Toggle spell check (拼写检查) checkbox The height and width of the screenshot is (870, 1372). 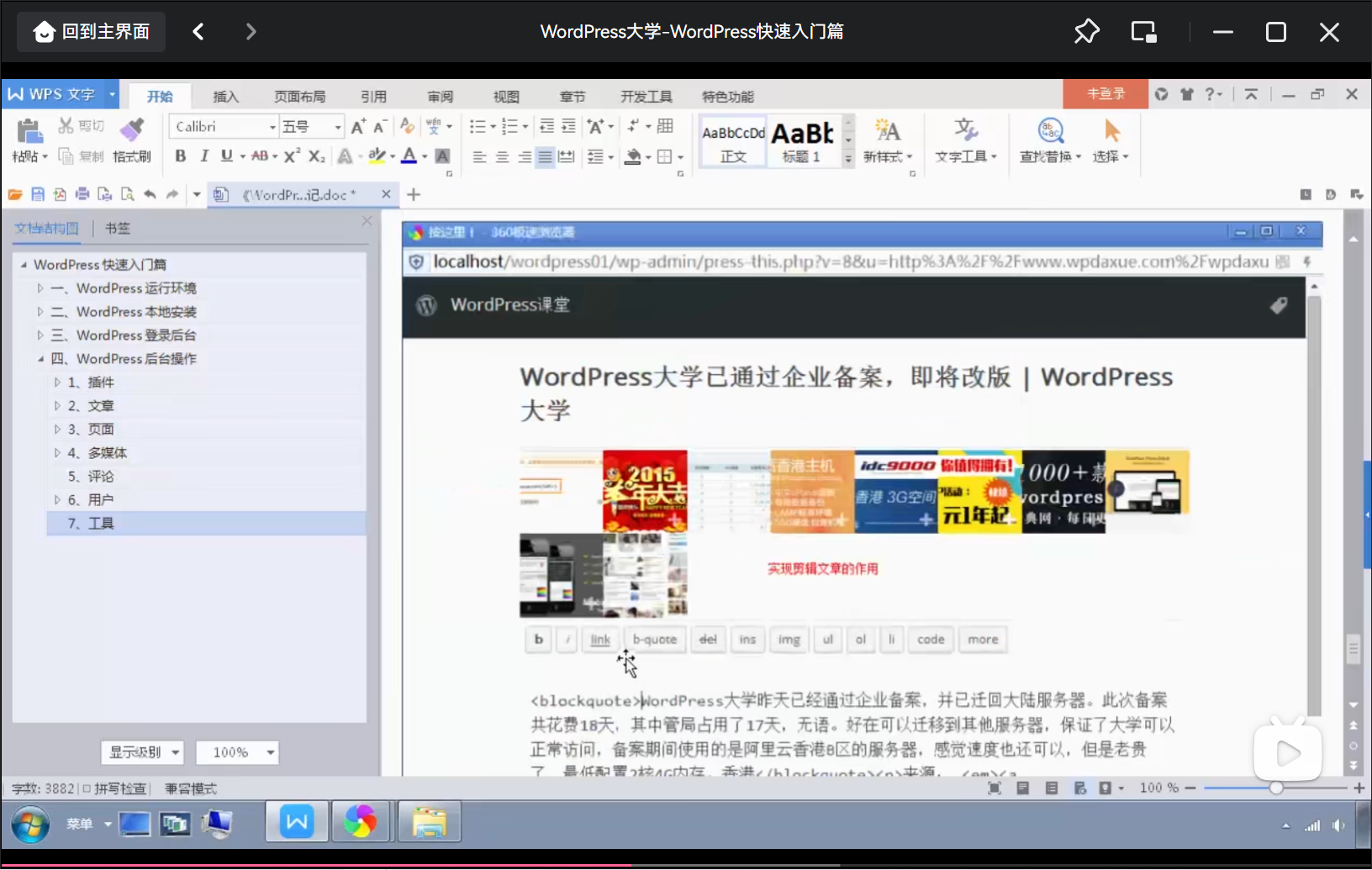pos(87,788)
